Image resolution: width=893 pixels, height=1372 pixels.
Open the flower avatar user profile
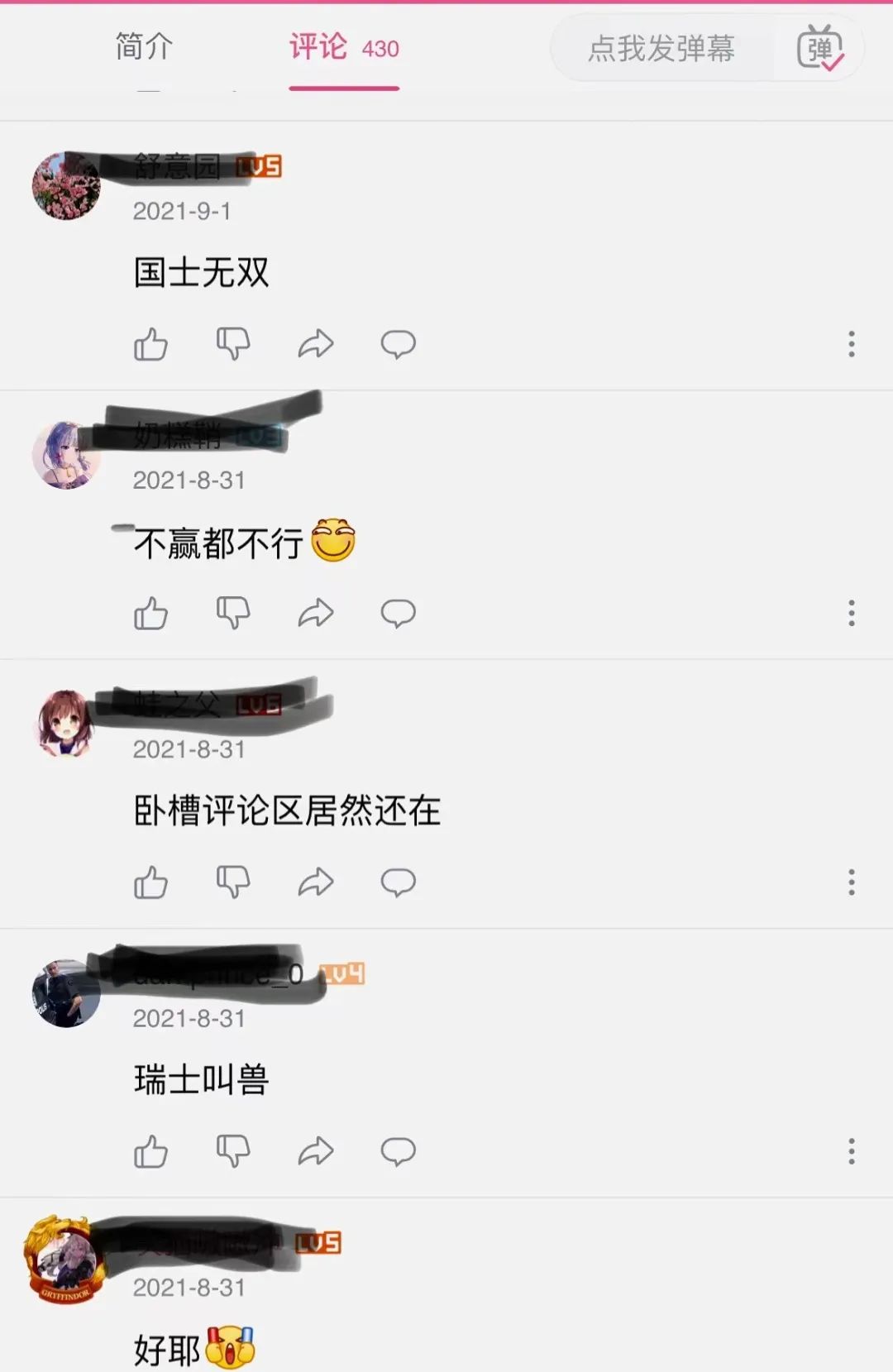tap(66, 185)
